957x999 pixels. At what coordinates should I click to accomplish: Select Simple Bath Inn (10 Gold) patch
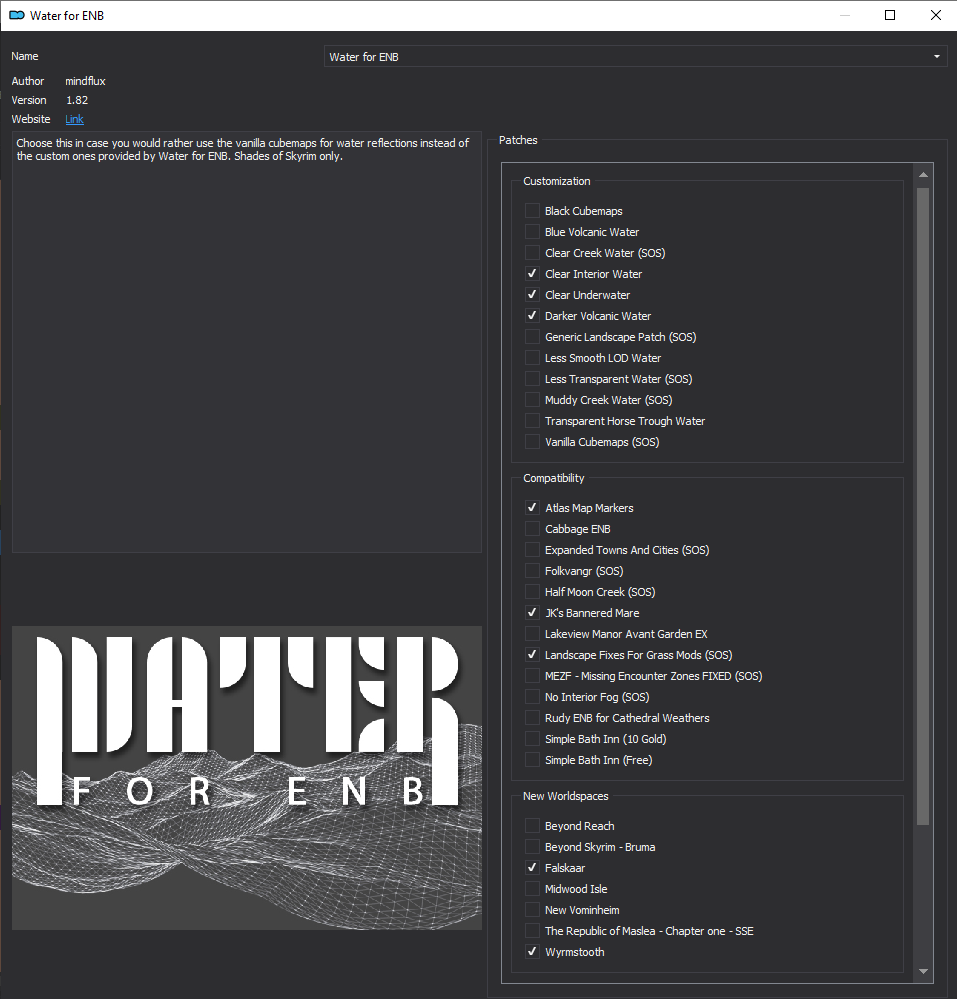click(532, 739)
